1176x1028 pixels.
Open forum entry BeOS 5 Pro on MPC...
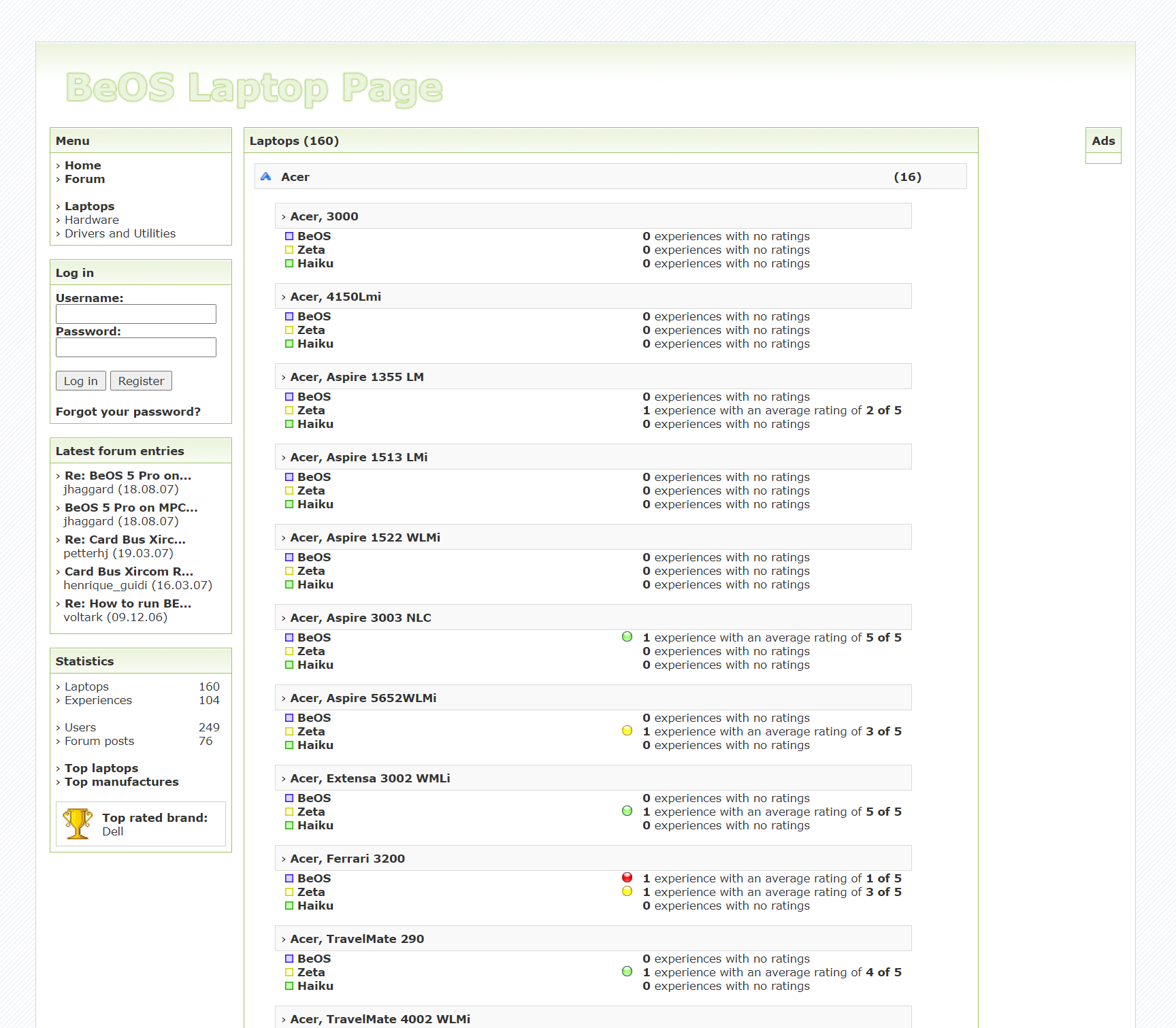131,508
